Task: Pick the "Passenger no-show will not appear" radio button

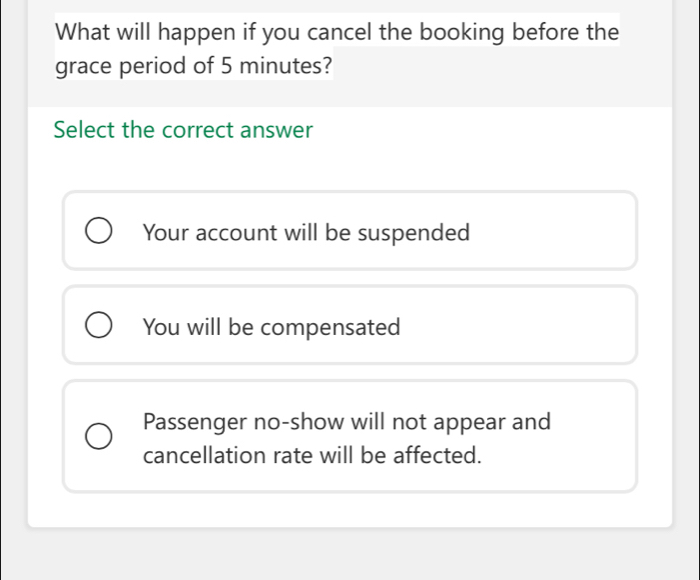Action: pyautogui.click(x=98, y=437)
